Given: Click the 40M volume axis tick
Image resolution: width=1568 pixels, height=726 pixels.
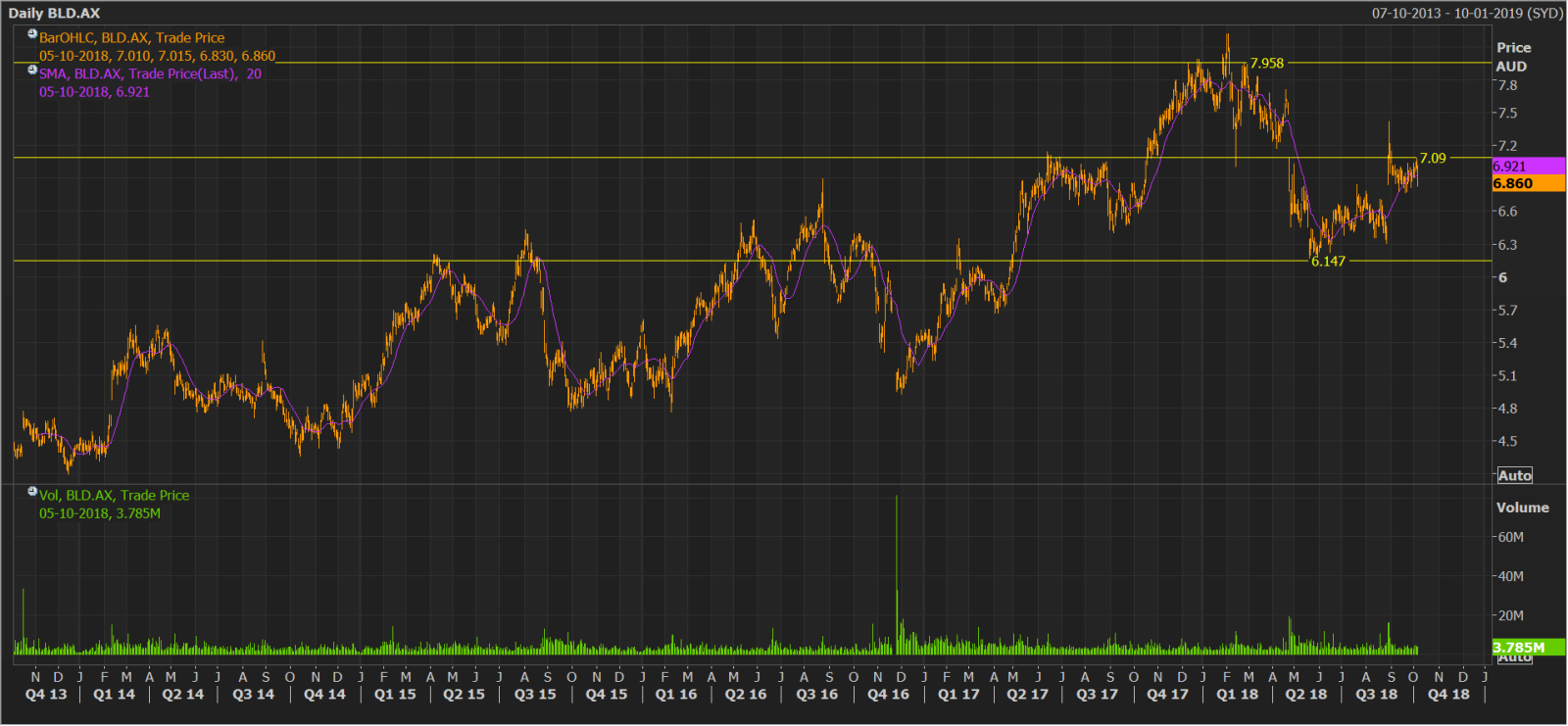Looking at the screenshot, I should pos(1510,576).
